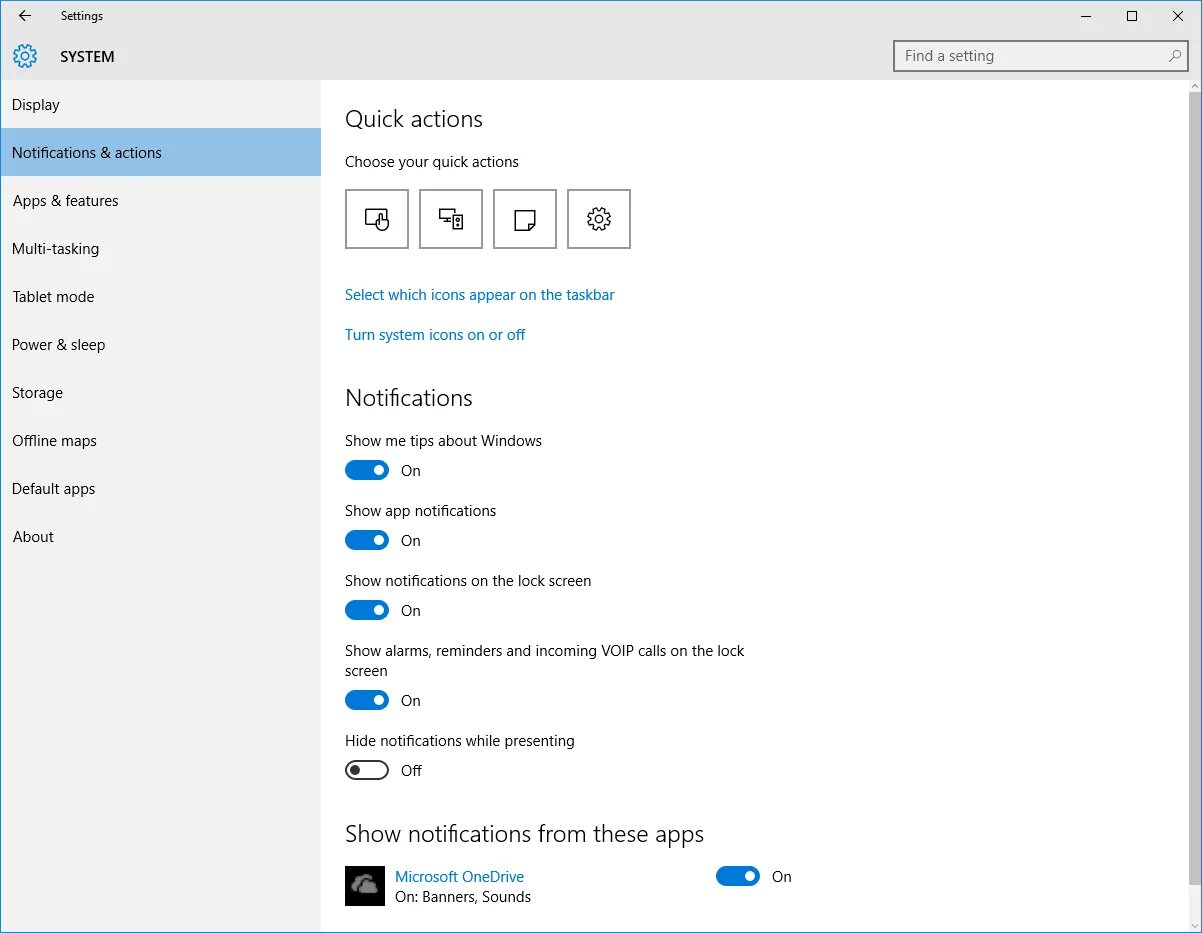The width and height of the screenshot is (1202, 933).
Task: Disable Show app notifications switch
Action: click(x=367, y=540)
